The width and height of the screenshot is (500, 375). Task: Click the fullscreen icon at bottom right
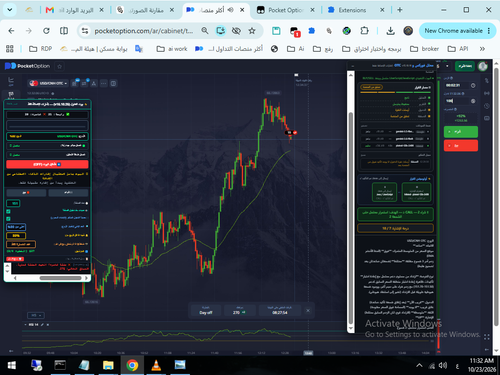[487, 337]
